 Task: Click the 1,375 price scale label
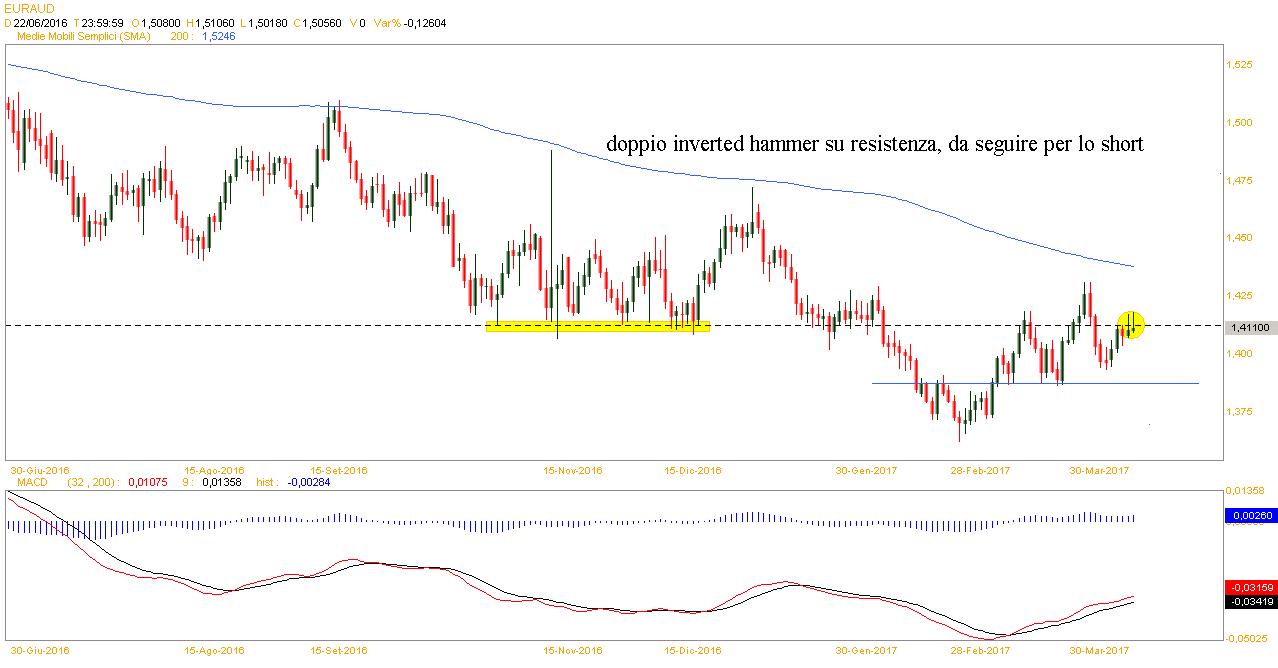click(1238, 412)
